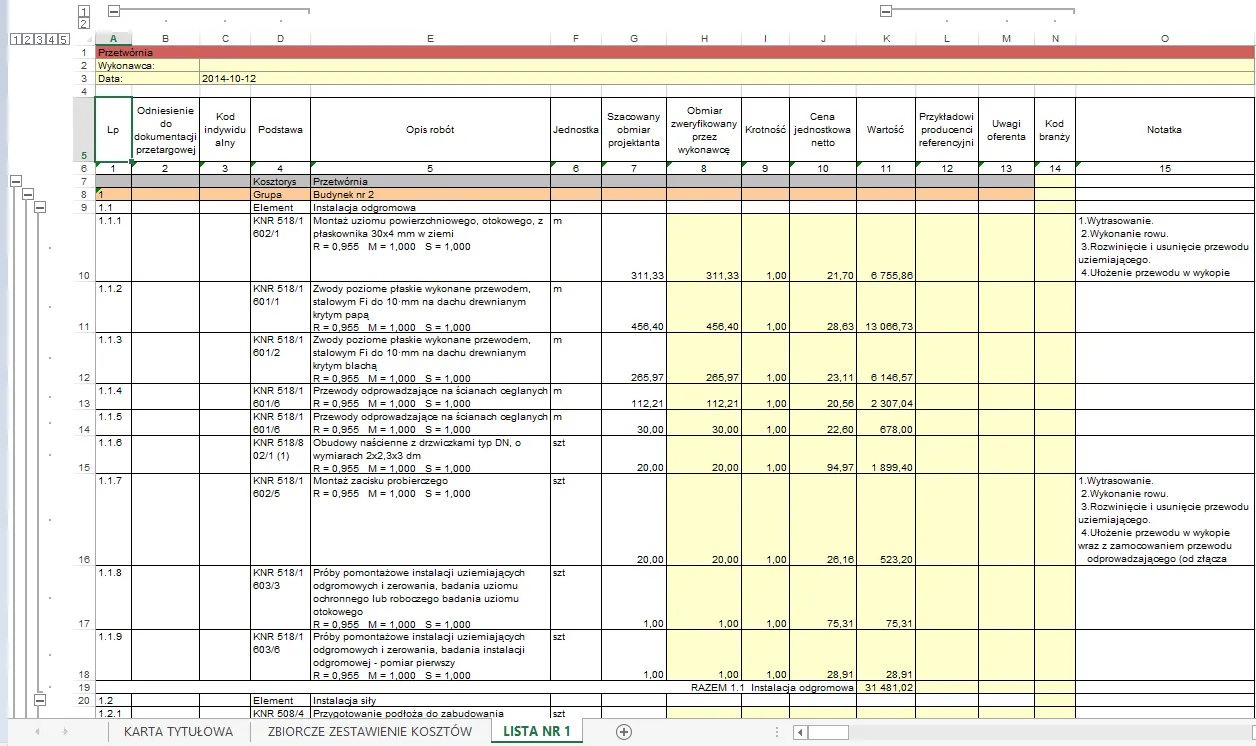
Task: Collapse column group above column A
Action: [x=113, y=11]
